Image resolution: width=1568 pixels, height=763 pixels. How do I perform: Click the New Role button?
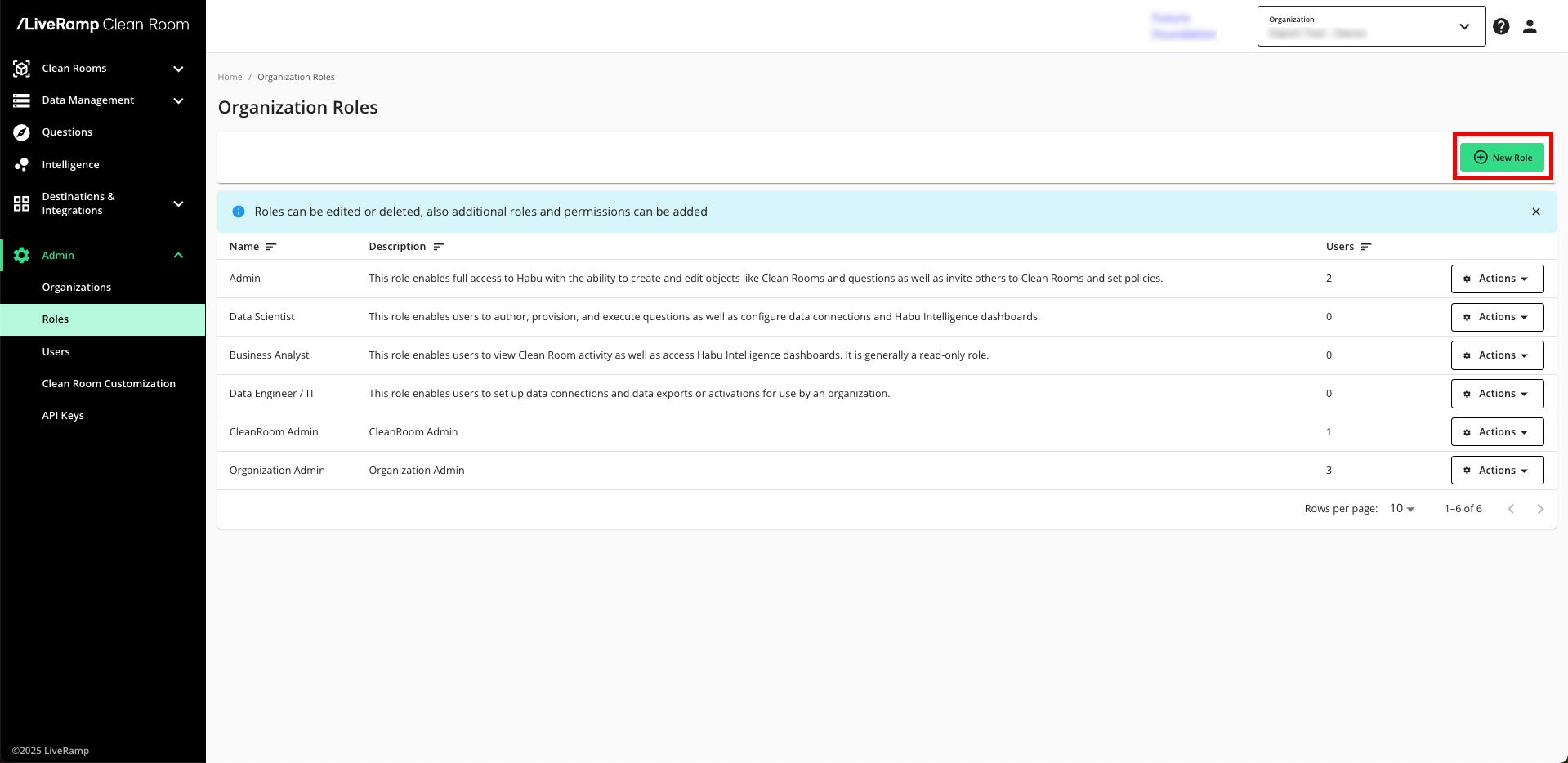pyautogui.click(x=1502, y=158)
